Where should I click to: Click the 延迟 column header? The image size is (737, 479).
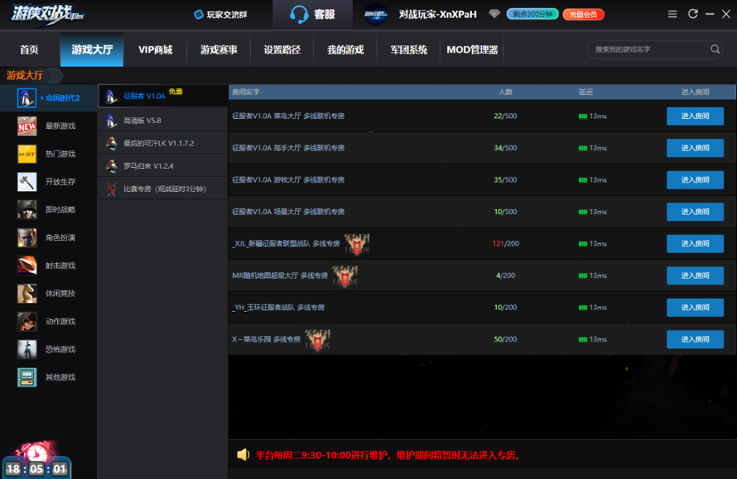coord(586,92)
